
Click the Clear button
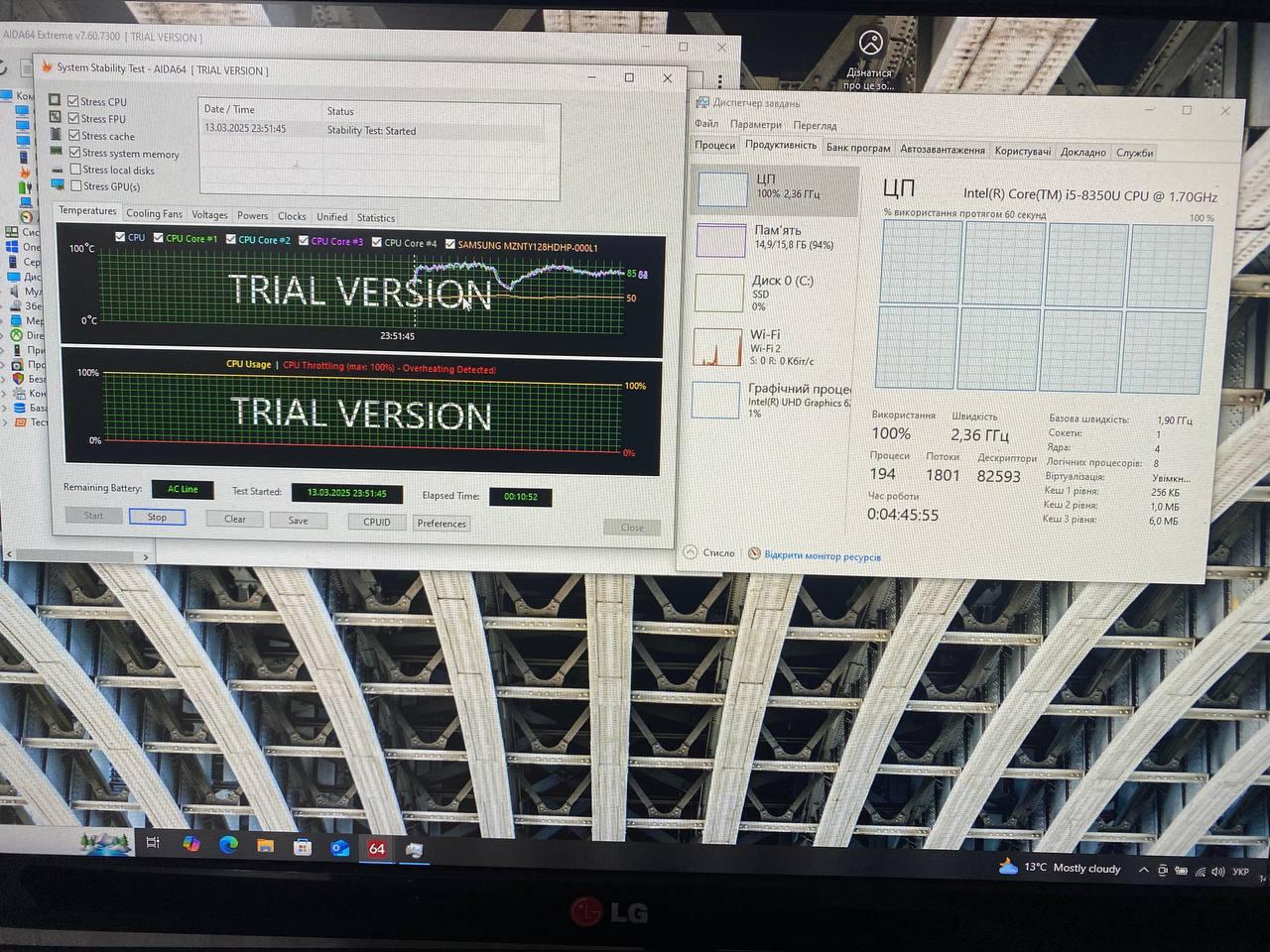pos(234,519)
